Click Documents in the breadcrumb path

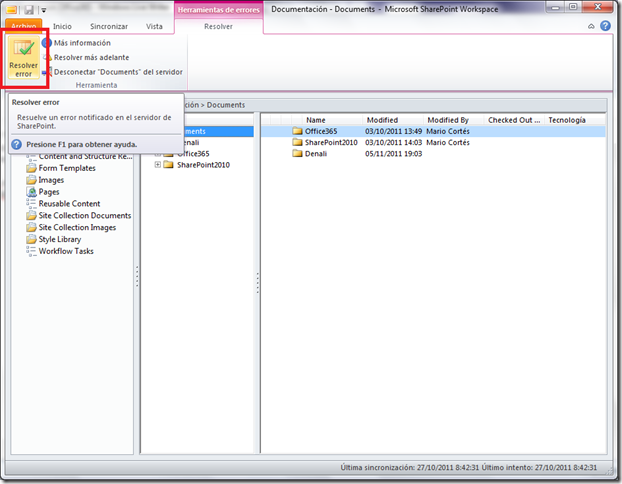pyautogui.click(x=226, y=105)
